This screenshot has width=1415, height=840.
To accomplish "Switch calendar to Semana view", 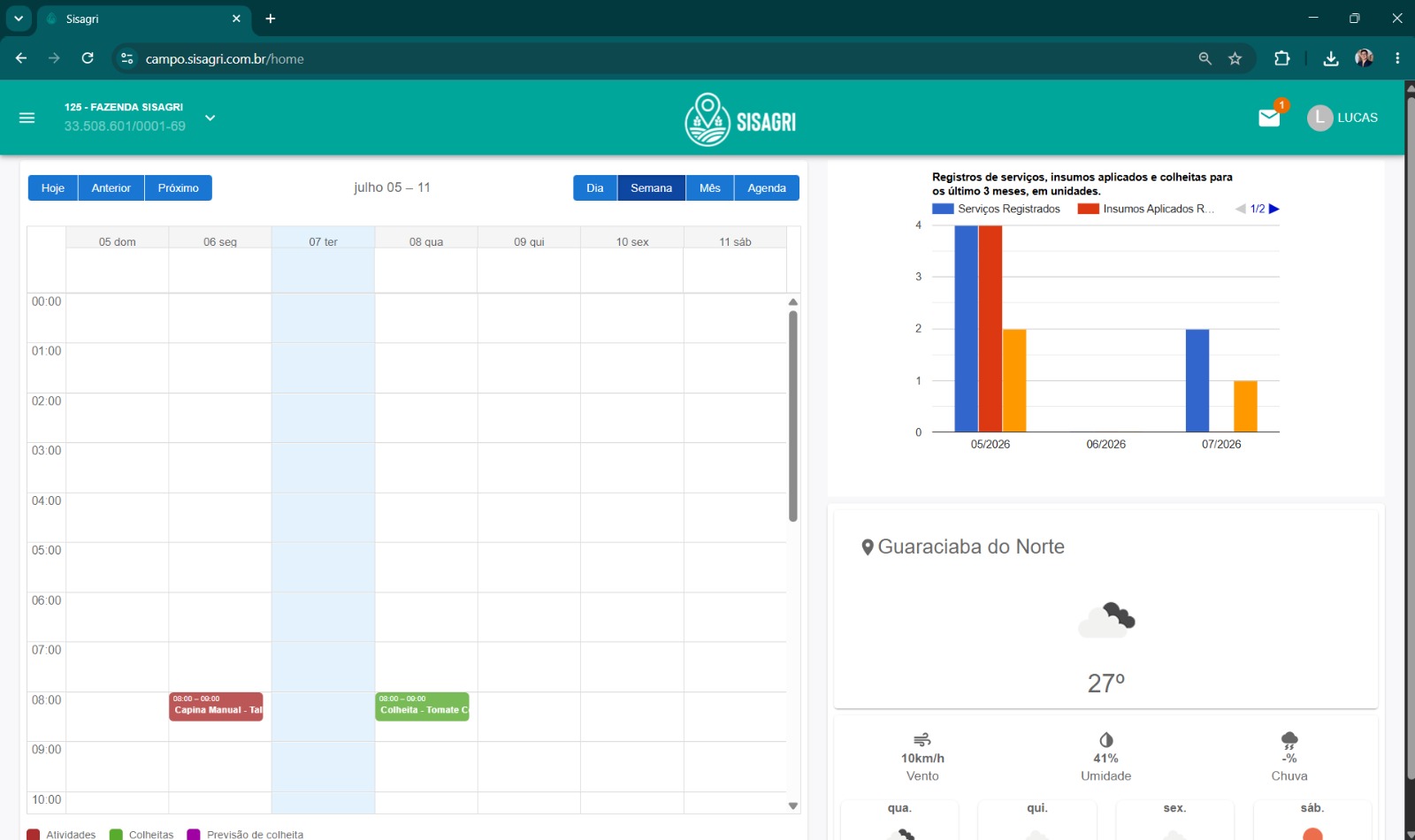I will (652, 188).
